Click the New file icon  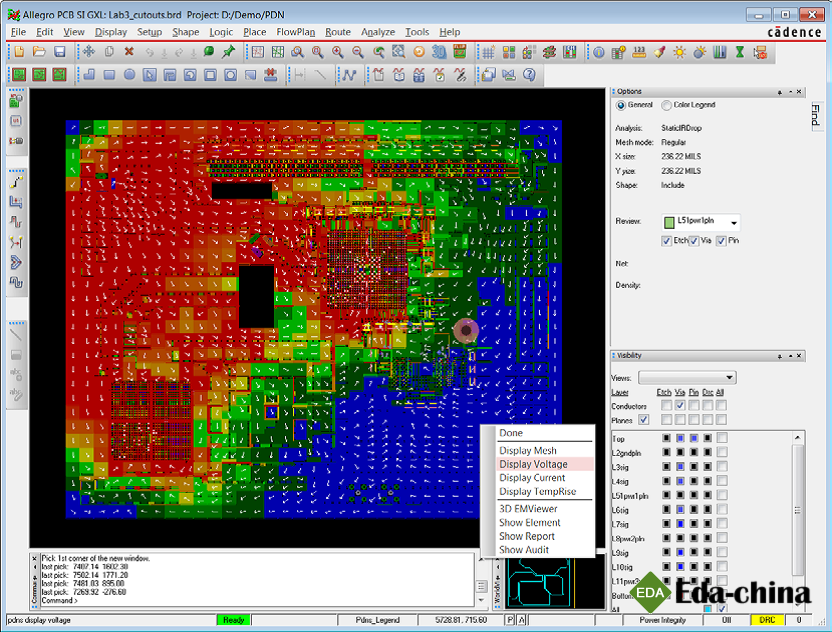[x=19, y=51]
